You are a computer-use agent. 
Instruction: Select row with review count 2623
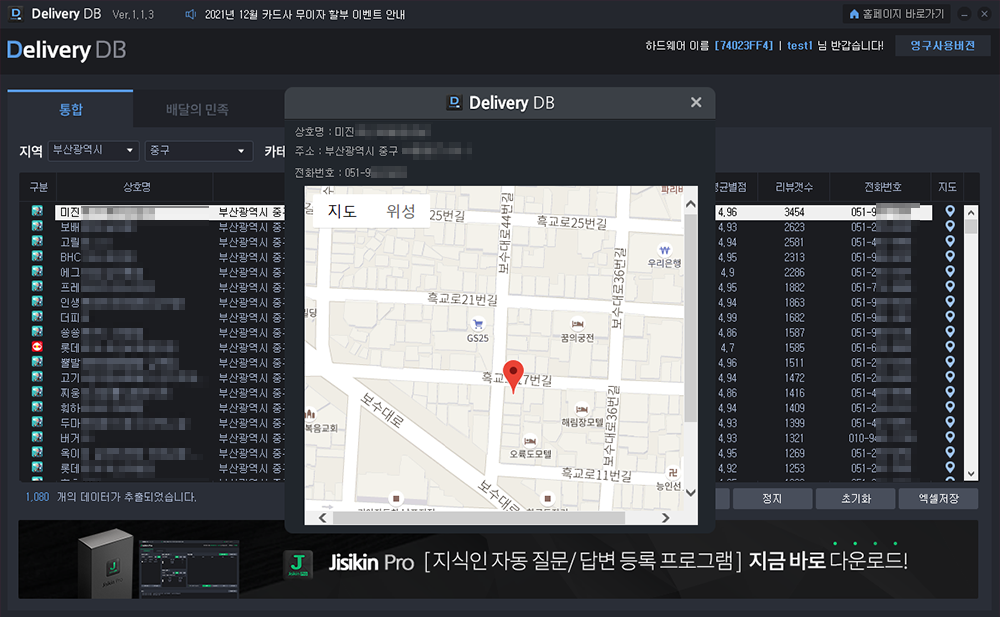pos(794,227)
